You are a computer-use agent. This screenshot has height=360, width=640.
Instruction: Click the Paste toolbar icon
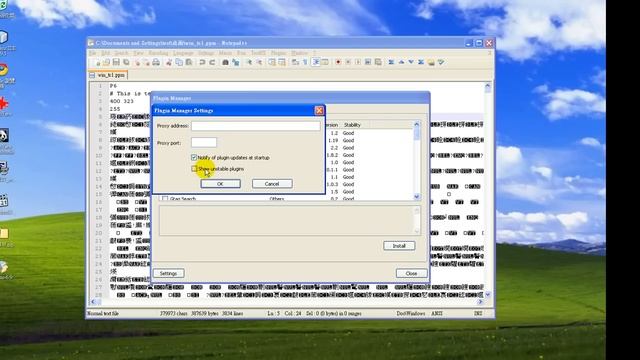coord(189,62)
